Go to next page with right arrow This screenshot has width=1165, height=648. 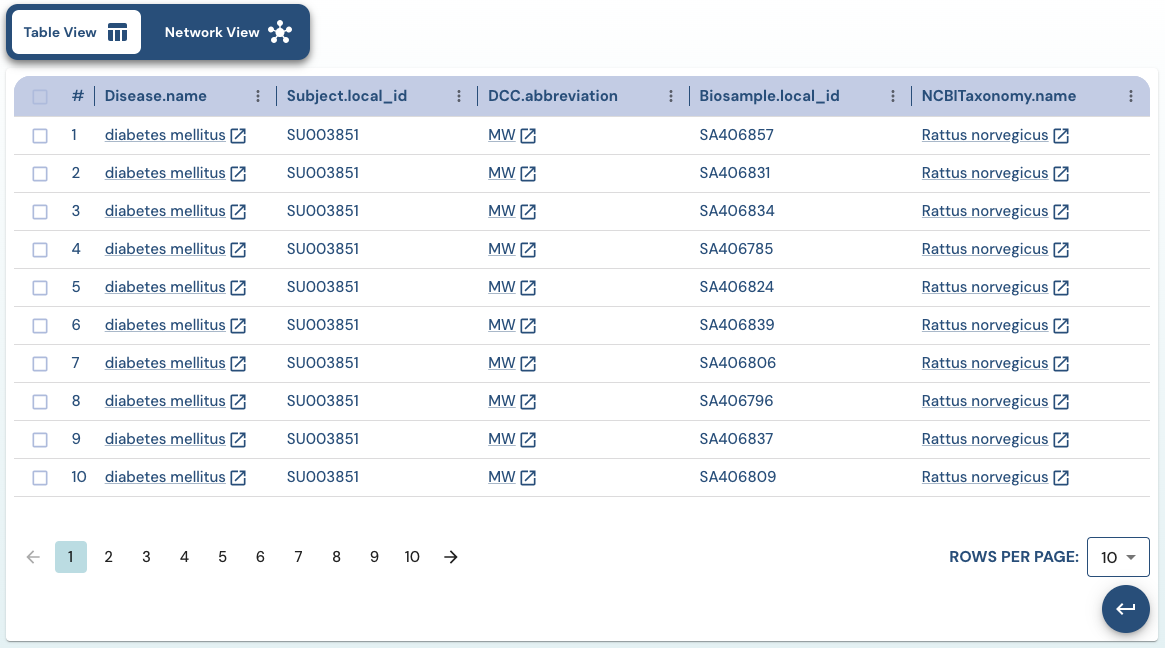click(x=451, y=557)
